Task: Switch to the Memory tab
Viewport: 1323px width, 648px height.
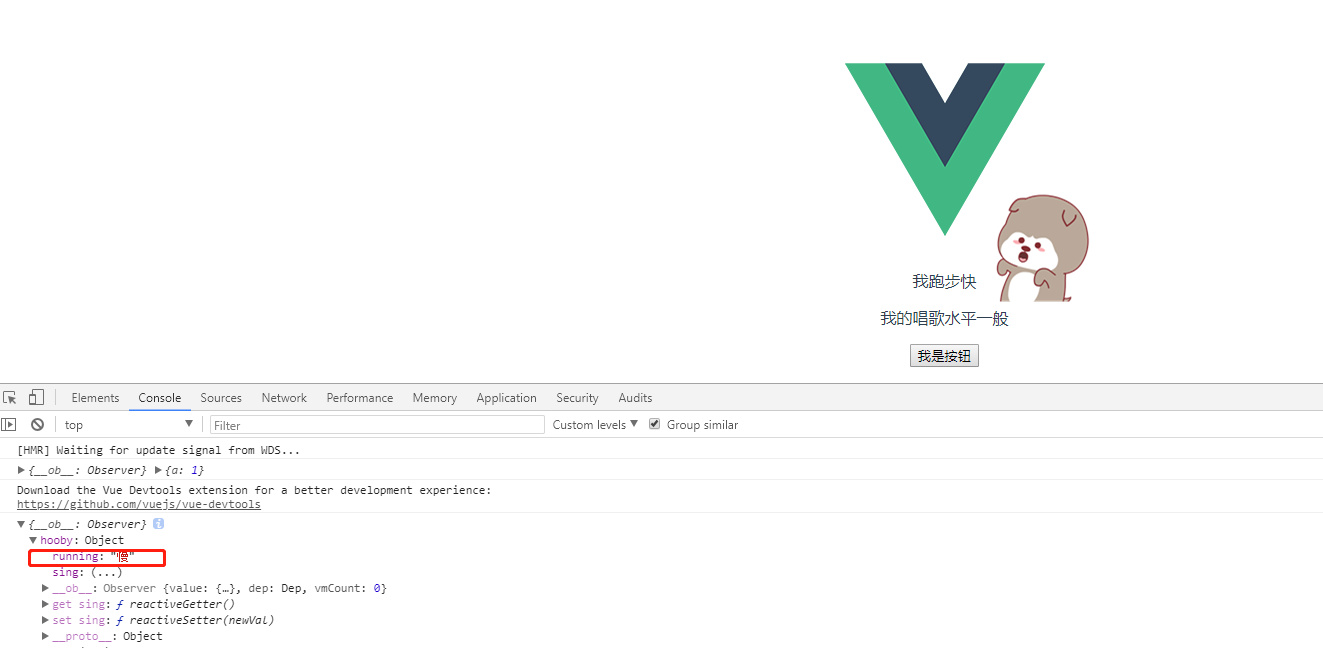Action: pos(435,397)
